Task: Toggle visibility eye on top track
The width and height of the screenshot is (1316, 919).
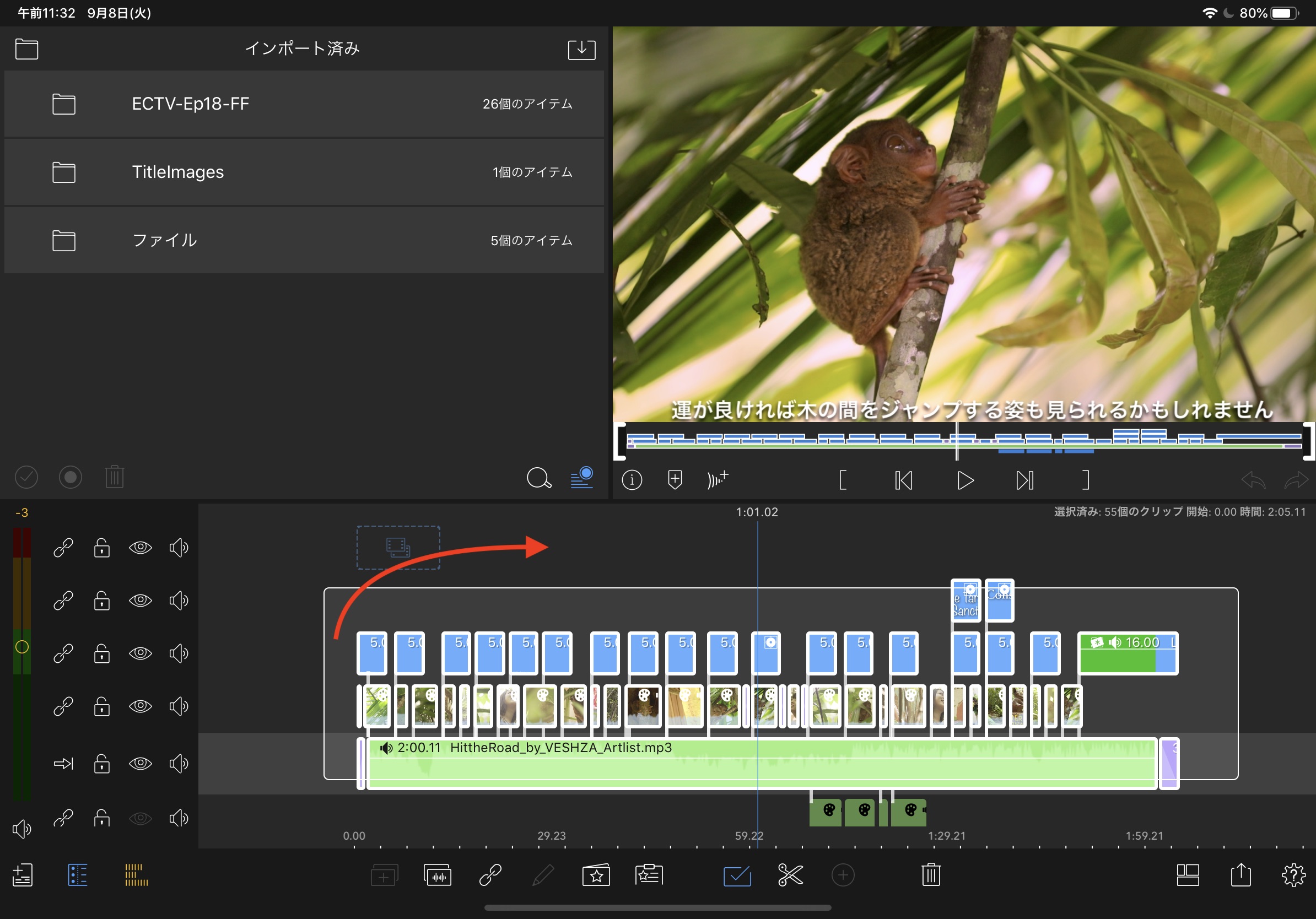Action: click(x=140, y=548)
